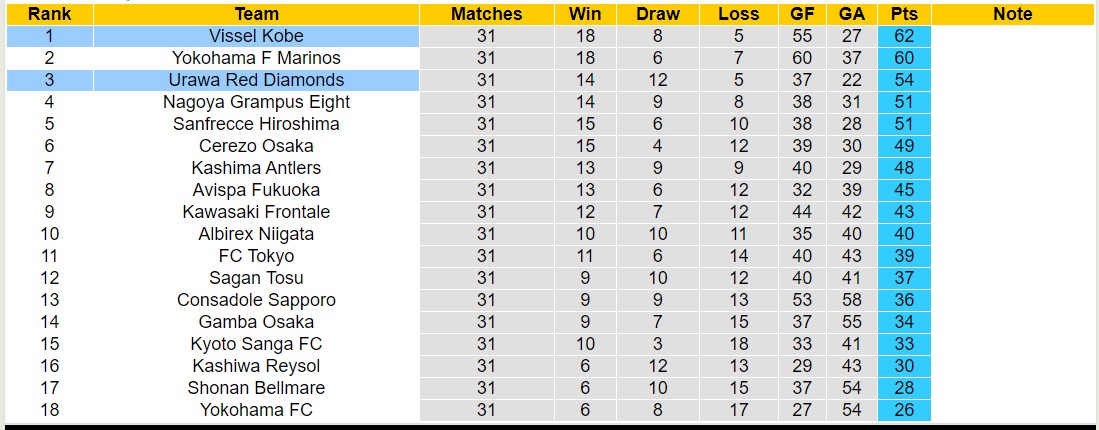Select Shonan Bellmare team name
Viewport: 1099px width, 430px height.
pos(257,388)
